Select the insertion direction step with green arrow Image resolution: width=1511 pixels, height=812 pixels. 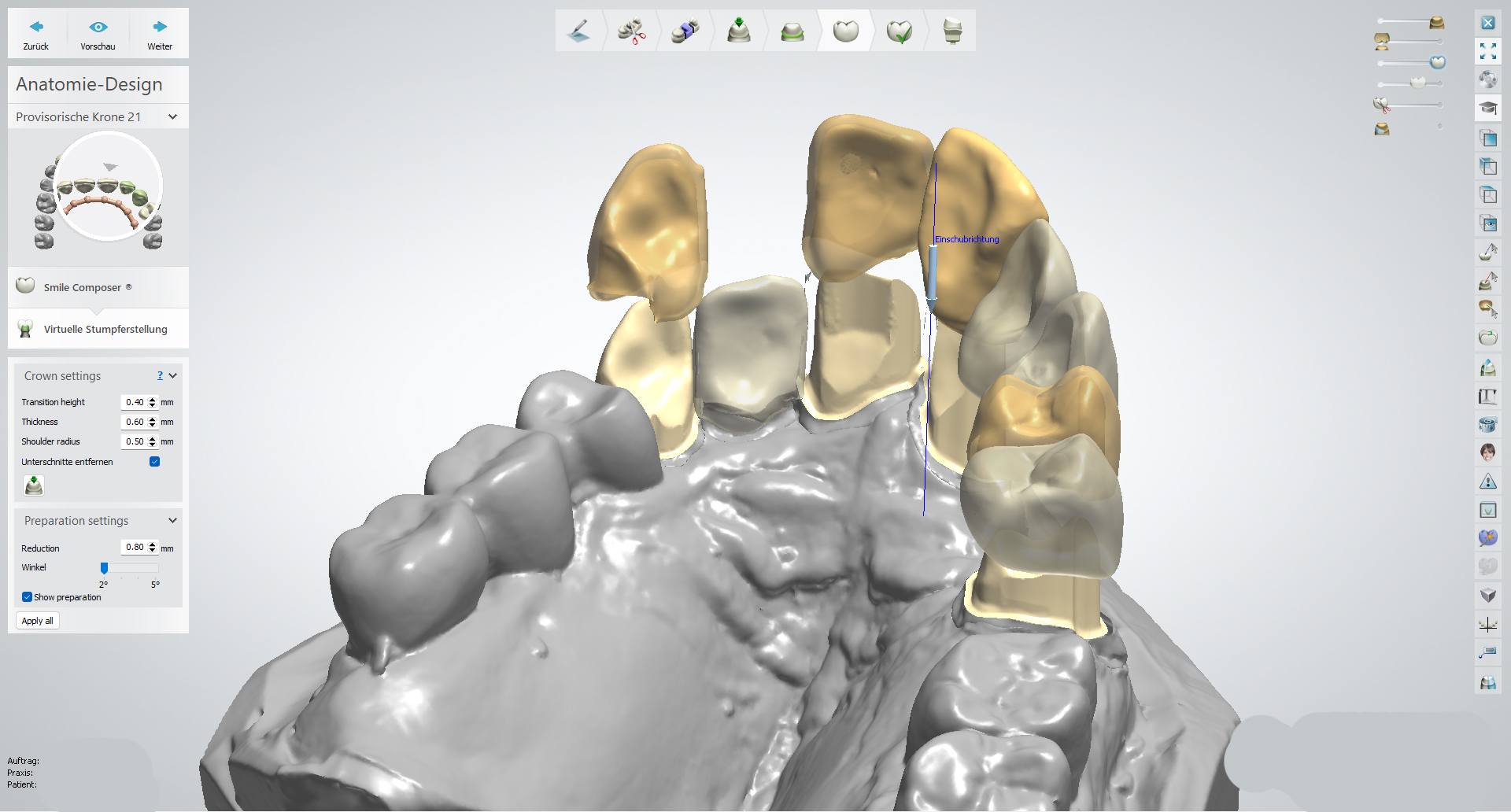pyautogui.click(x=738, y=31)
